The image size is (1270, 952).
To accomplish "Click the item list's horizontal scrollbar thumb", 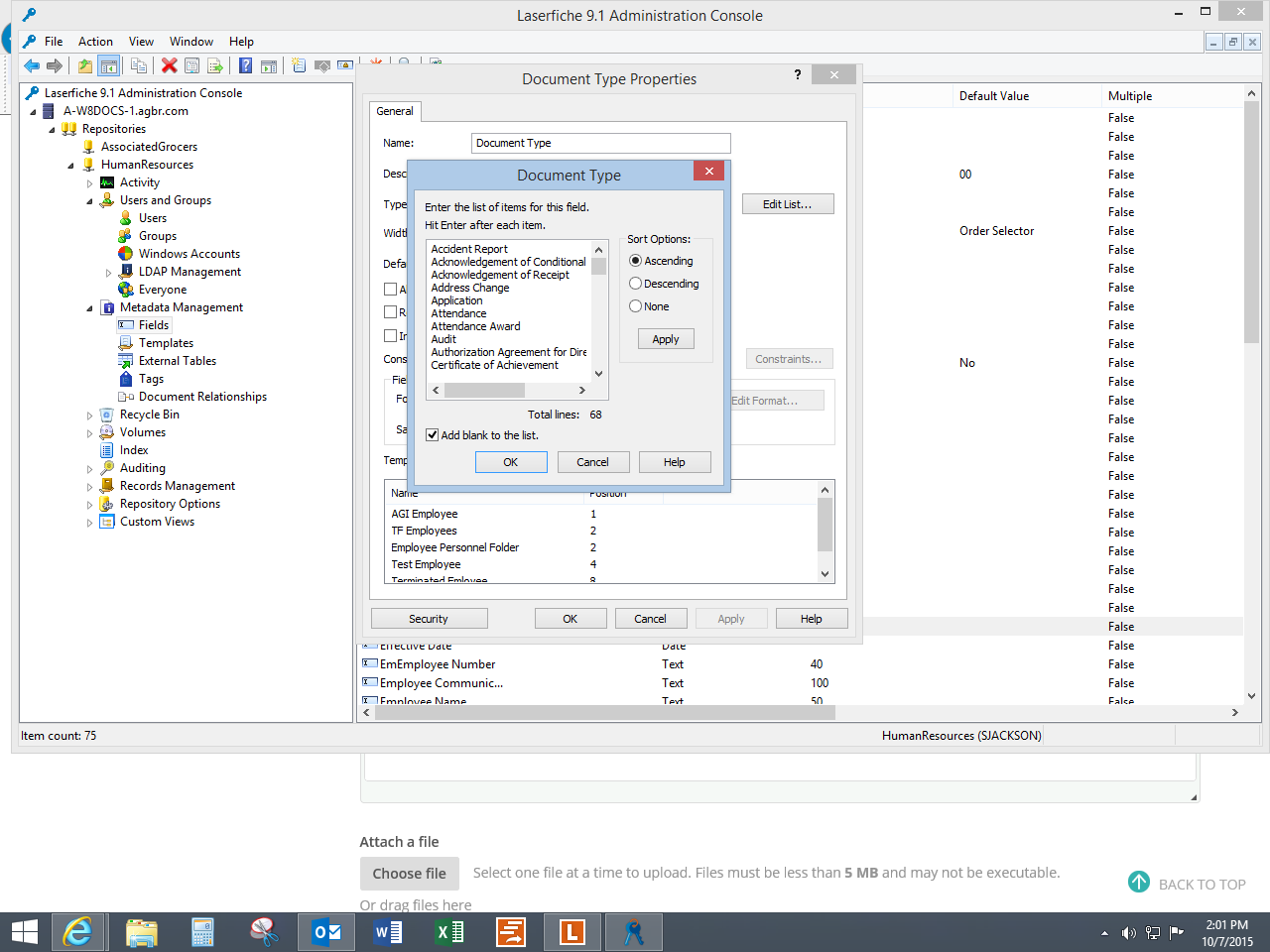I will click(483, 390).
